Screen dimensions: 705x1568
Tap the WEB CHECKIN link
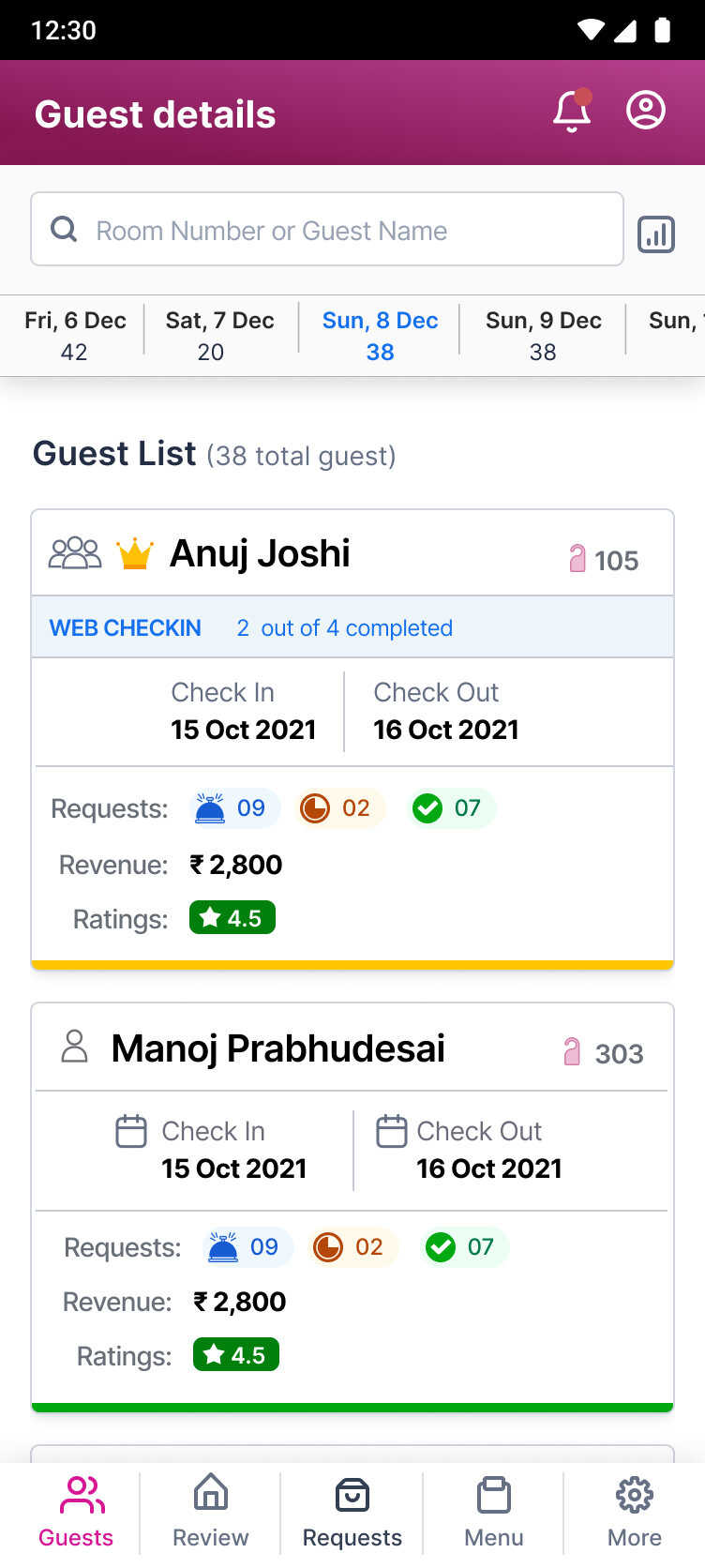point(125,628)
